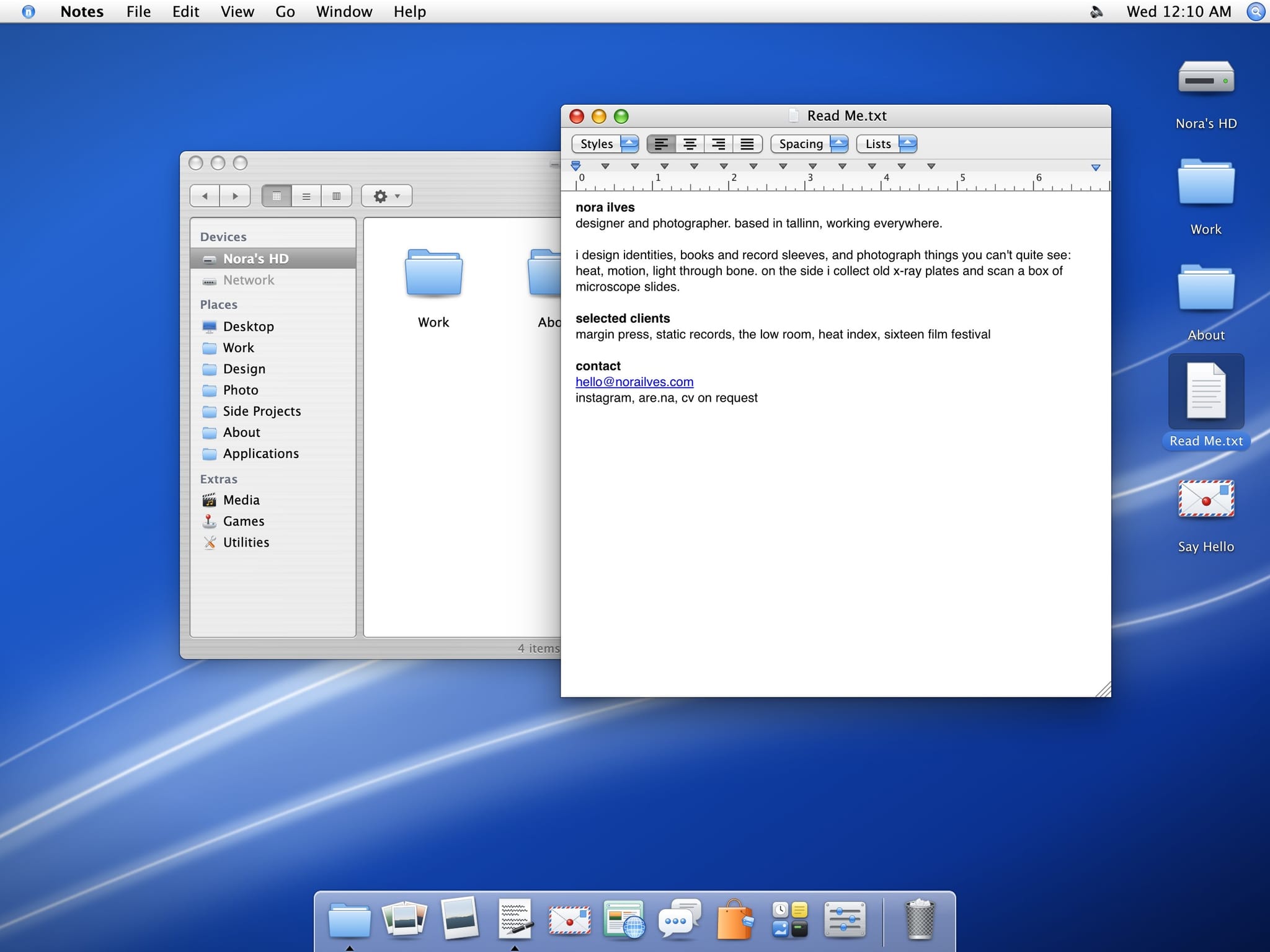Open the single photo frame icon in Dock
Image resolution: width=1270 pixels, height=952 pixels.
coord(460,918)
